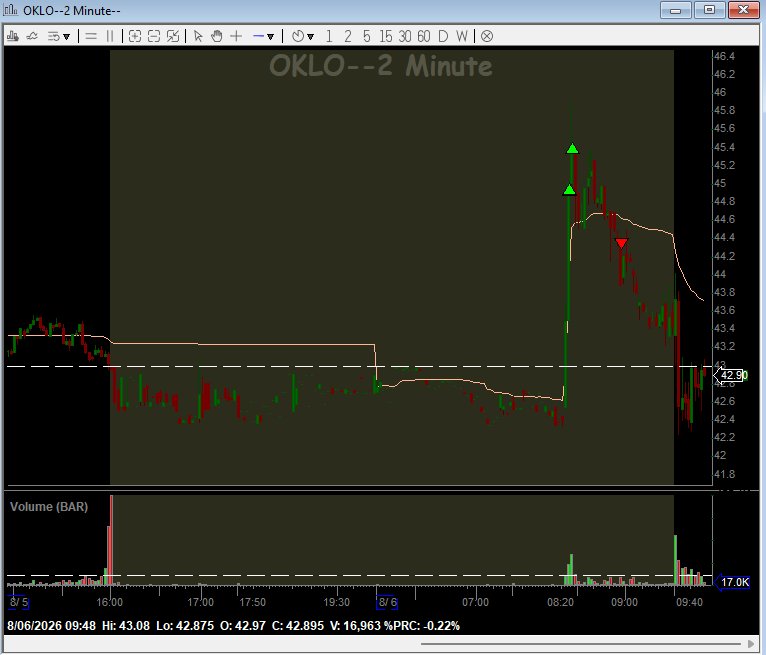Click the 08:20 time axis label
Screen dimensions: 766x655
[560, 602]
